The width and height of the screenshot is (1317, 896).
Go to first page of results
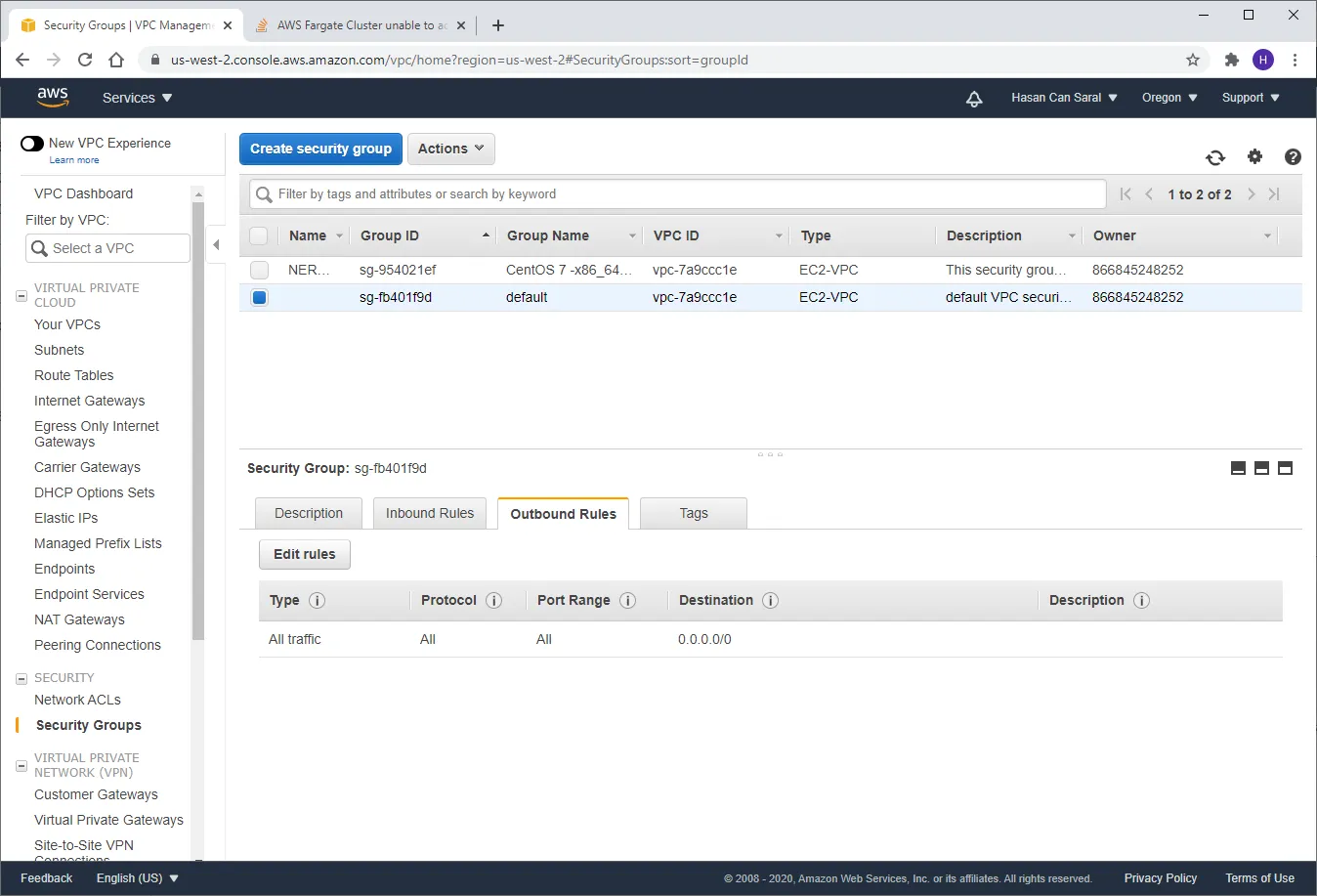(1126, 194)
